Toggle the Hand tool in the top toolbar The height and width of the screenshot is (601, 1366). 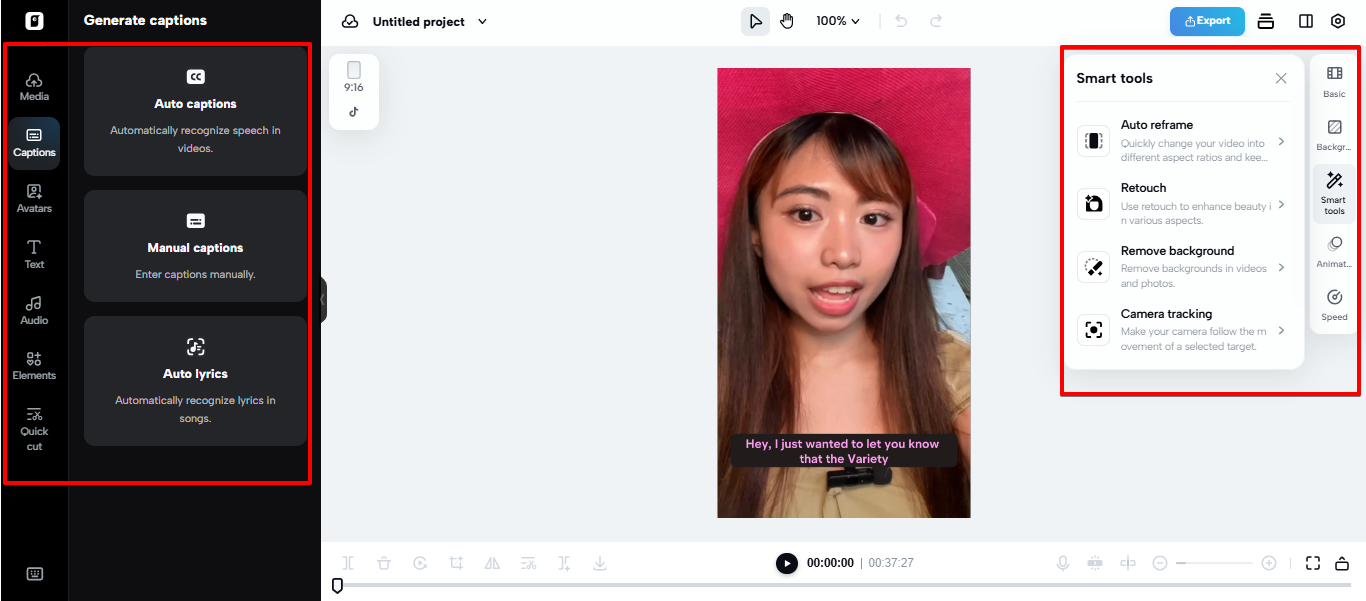(x=787, y=20)
